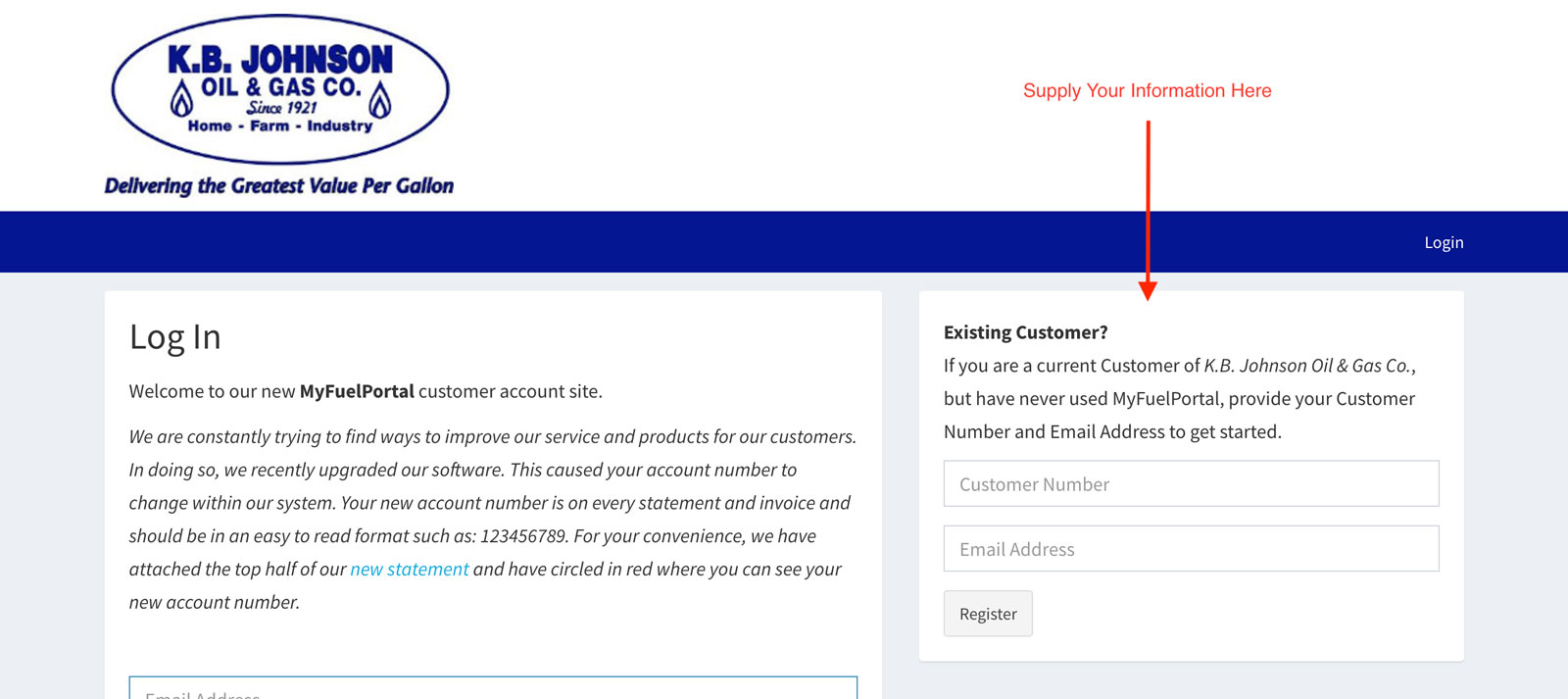Focus Email Address field above Register button
This screenshot has width=1568, height=699.
pyautogui.click(x=1191, y=548)
